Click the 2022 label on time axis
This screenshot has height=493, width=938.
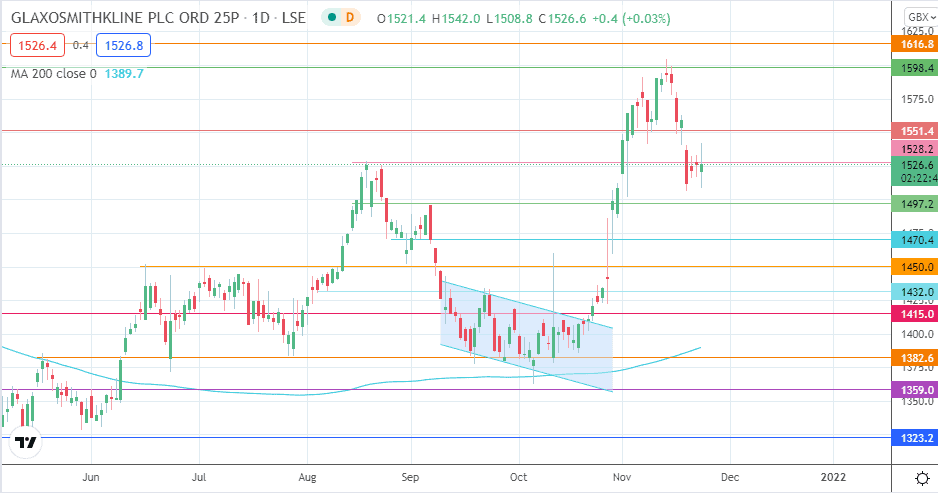833,477
